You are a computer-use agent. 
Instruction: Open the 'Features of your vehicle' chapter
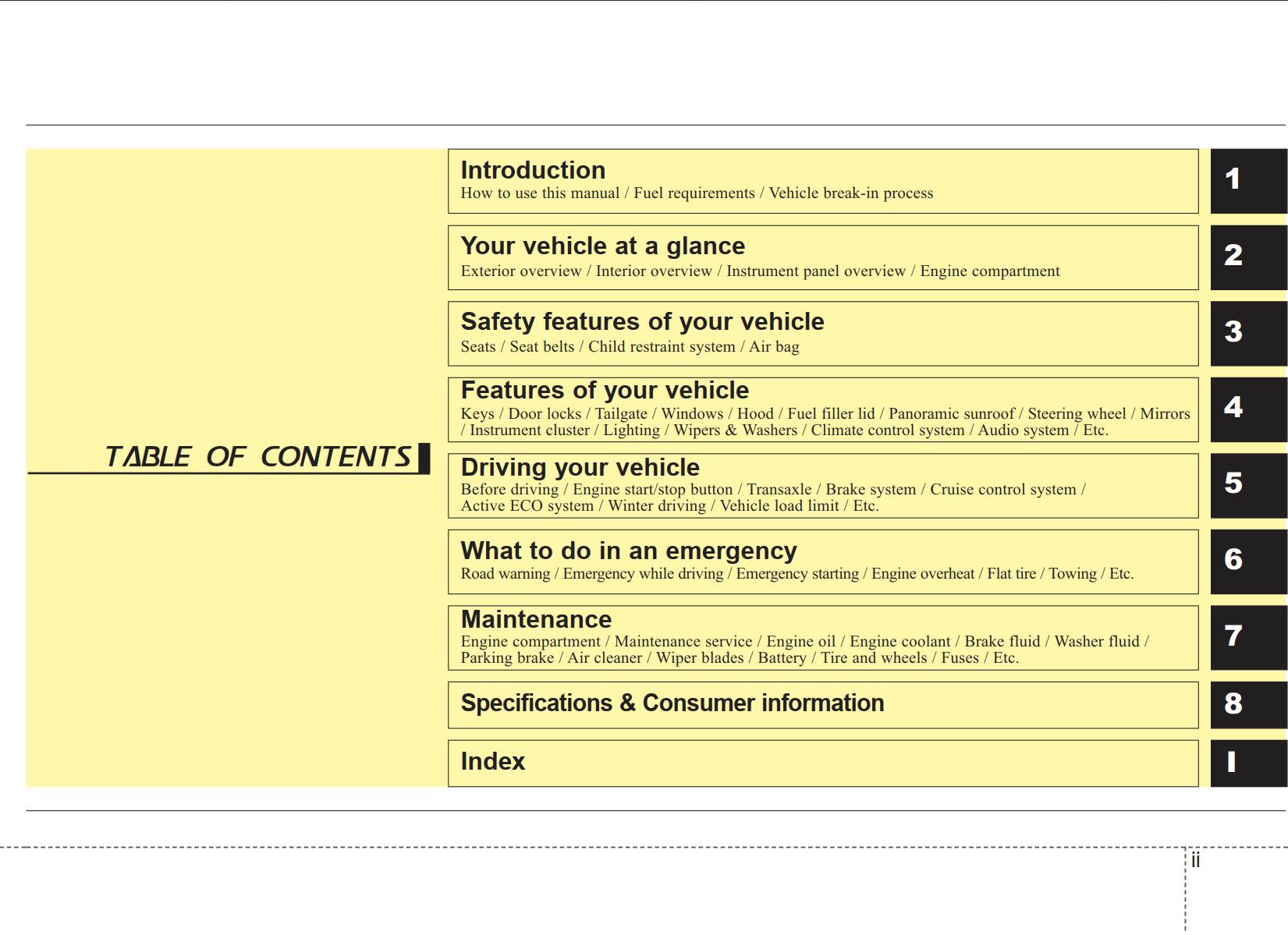[605, 390]
